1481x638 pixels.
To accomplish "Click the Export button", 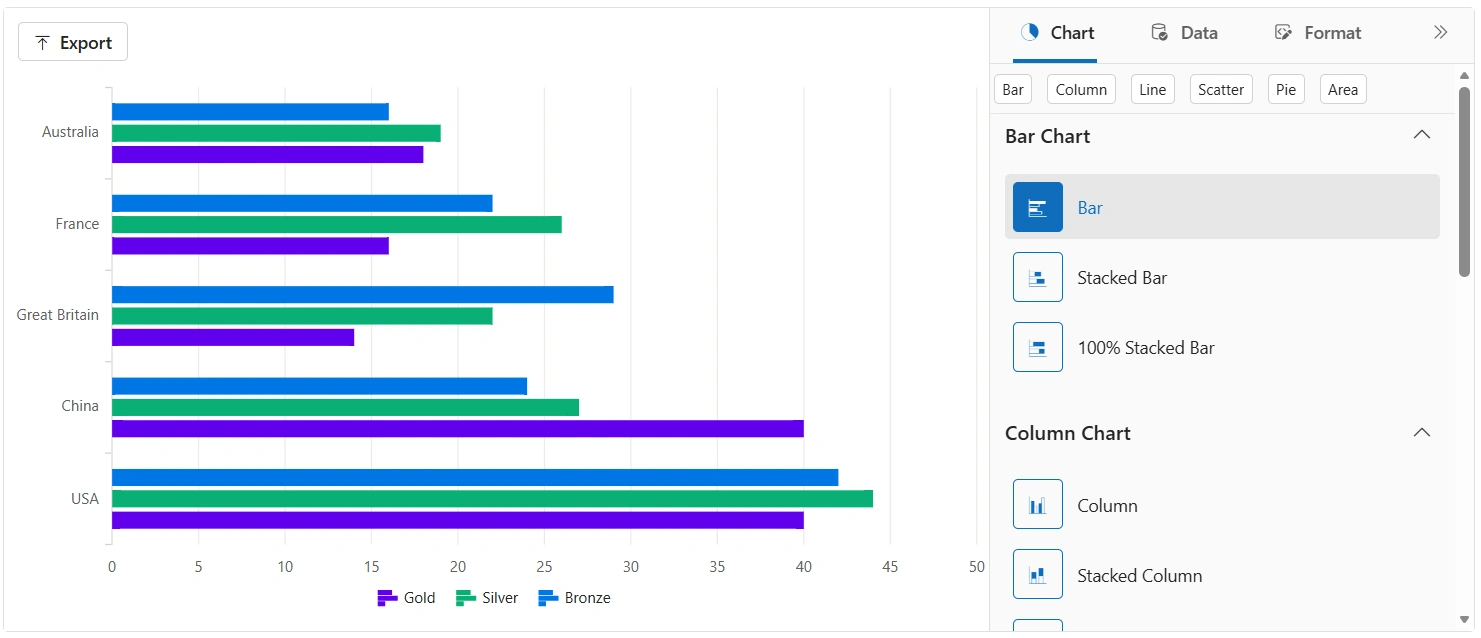I will (72, 42).
